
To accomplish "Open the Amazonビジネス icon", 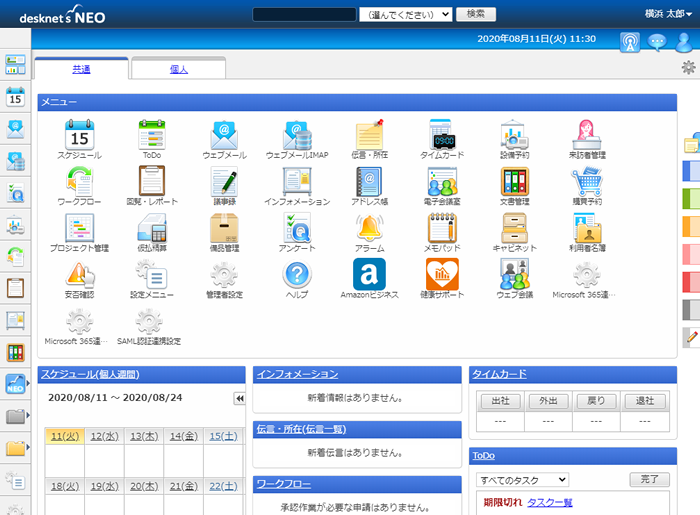I will [x=369, y=274].
